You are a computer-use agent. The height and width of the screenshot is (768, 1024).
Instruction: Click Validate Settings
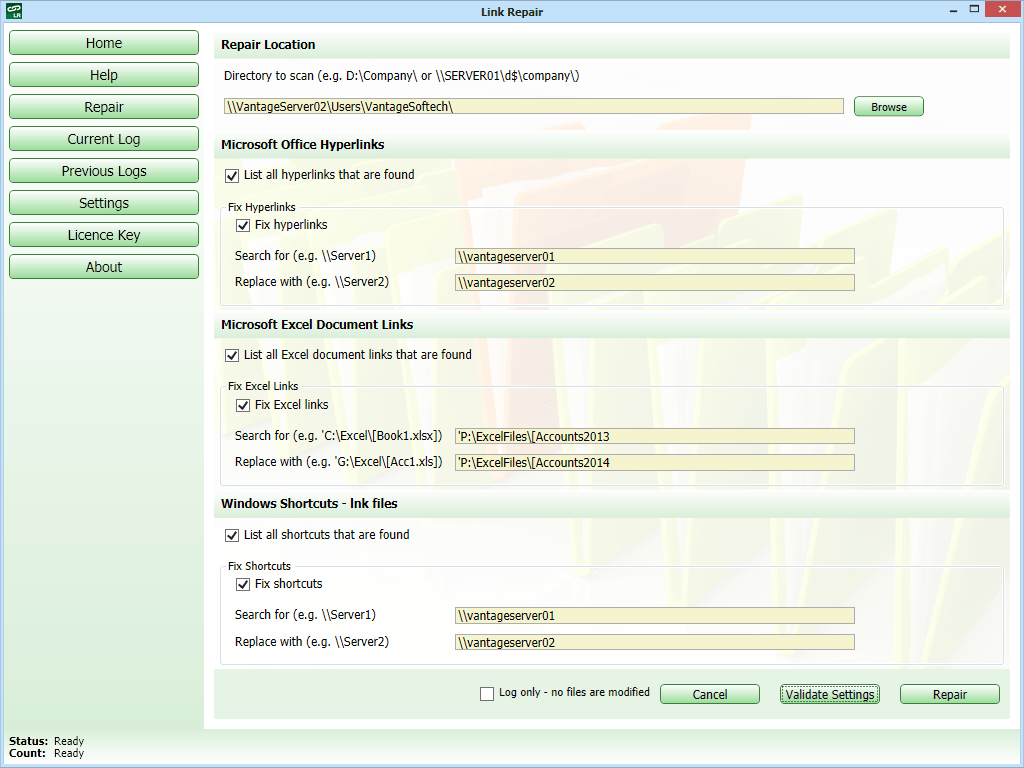(x=829, y=693)
